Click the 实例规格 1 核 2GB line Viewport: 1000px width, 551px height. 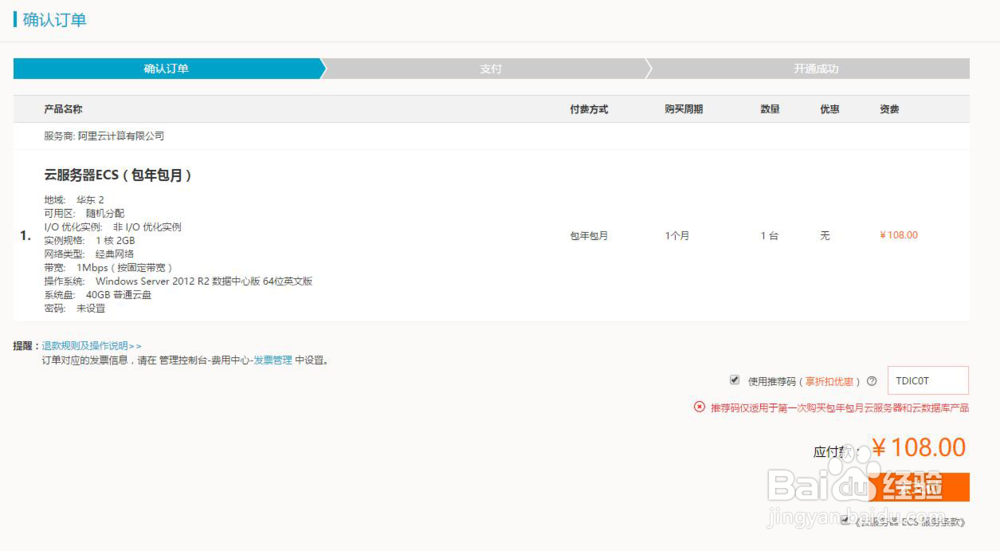[89, 240]
